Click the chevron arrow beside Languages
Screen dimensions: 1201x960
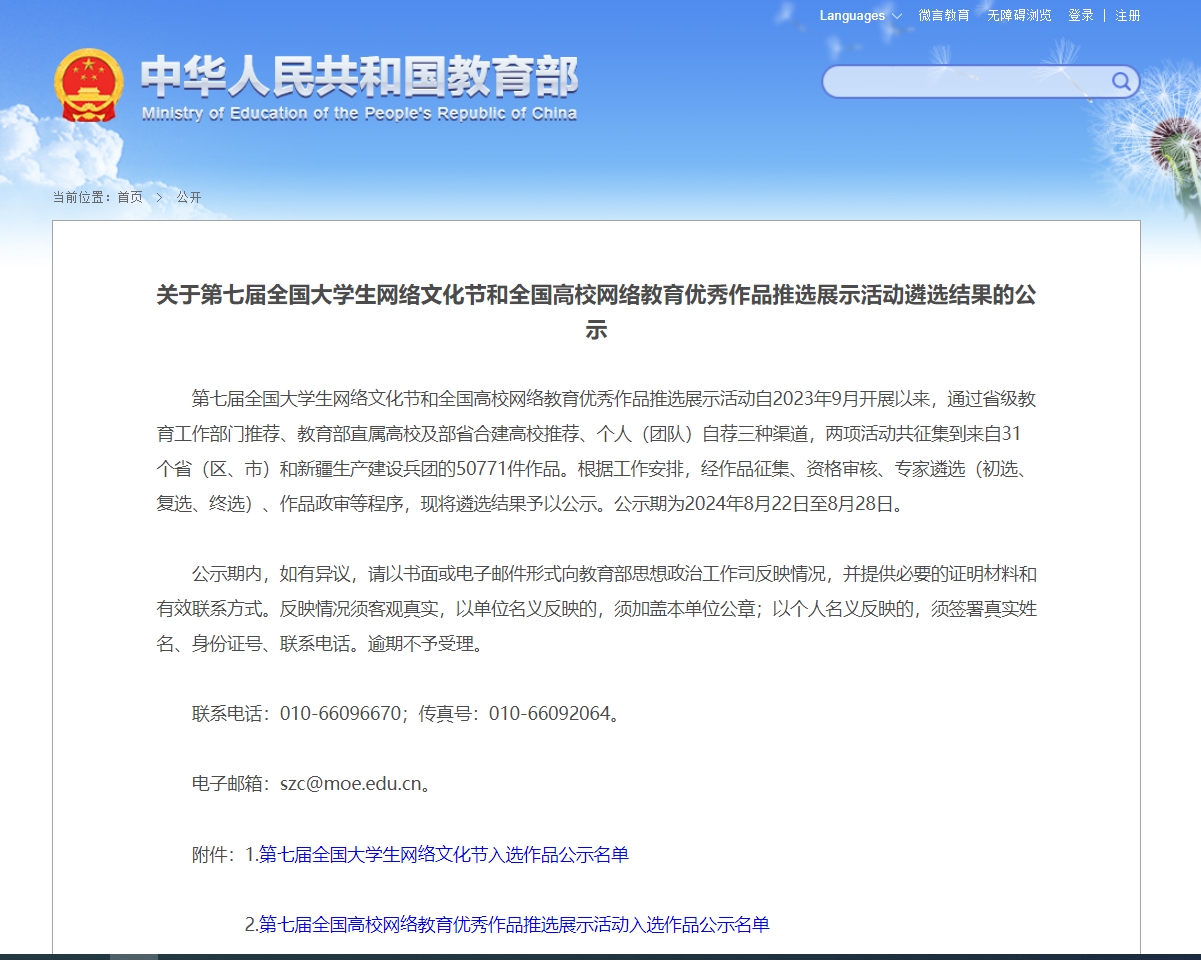point(897,16)
